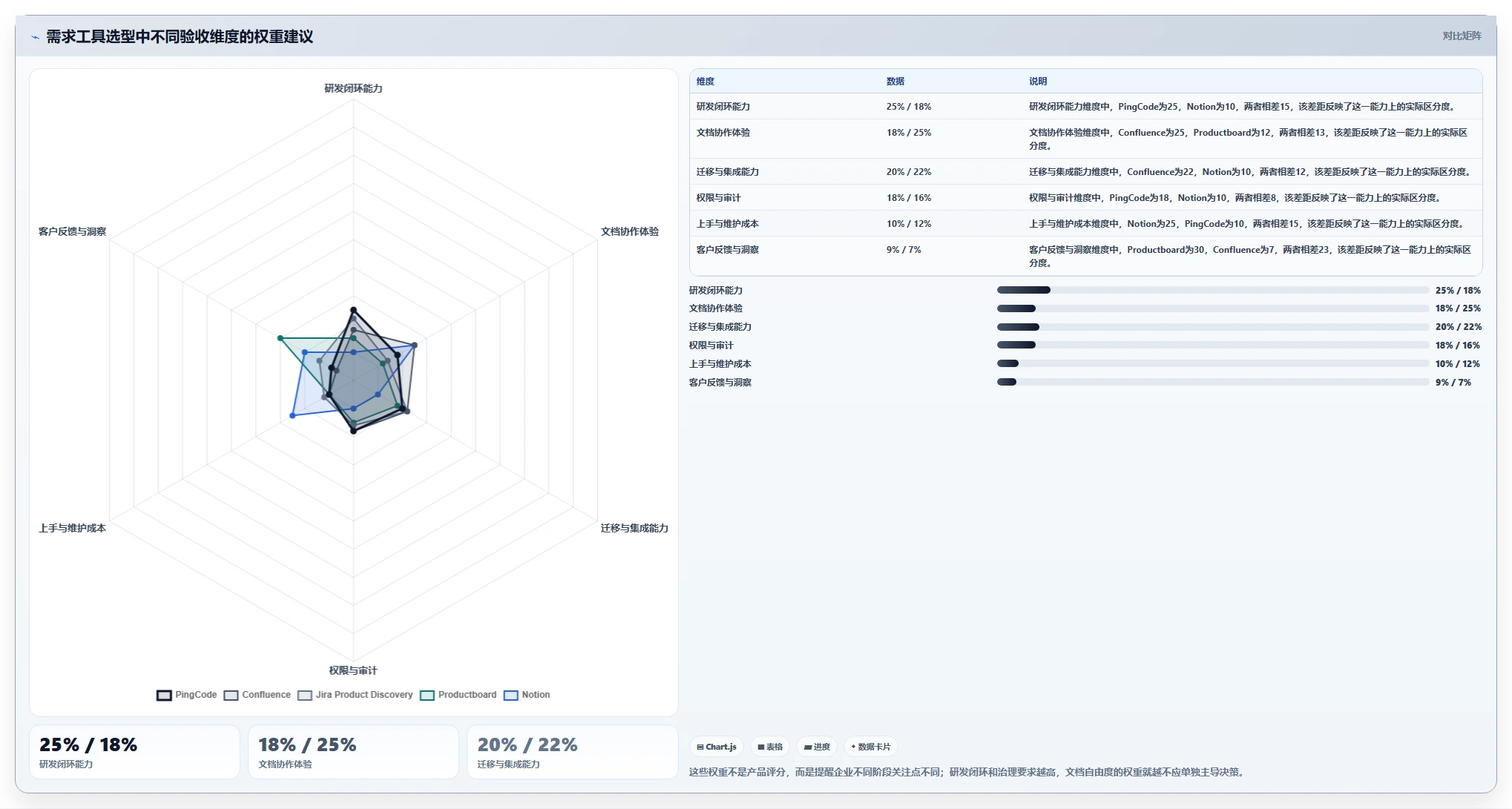Click the 对比矩阵 label in header
Image resolution: width=1512 pixels, height=809 pixels.
1462,36
